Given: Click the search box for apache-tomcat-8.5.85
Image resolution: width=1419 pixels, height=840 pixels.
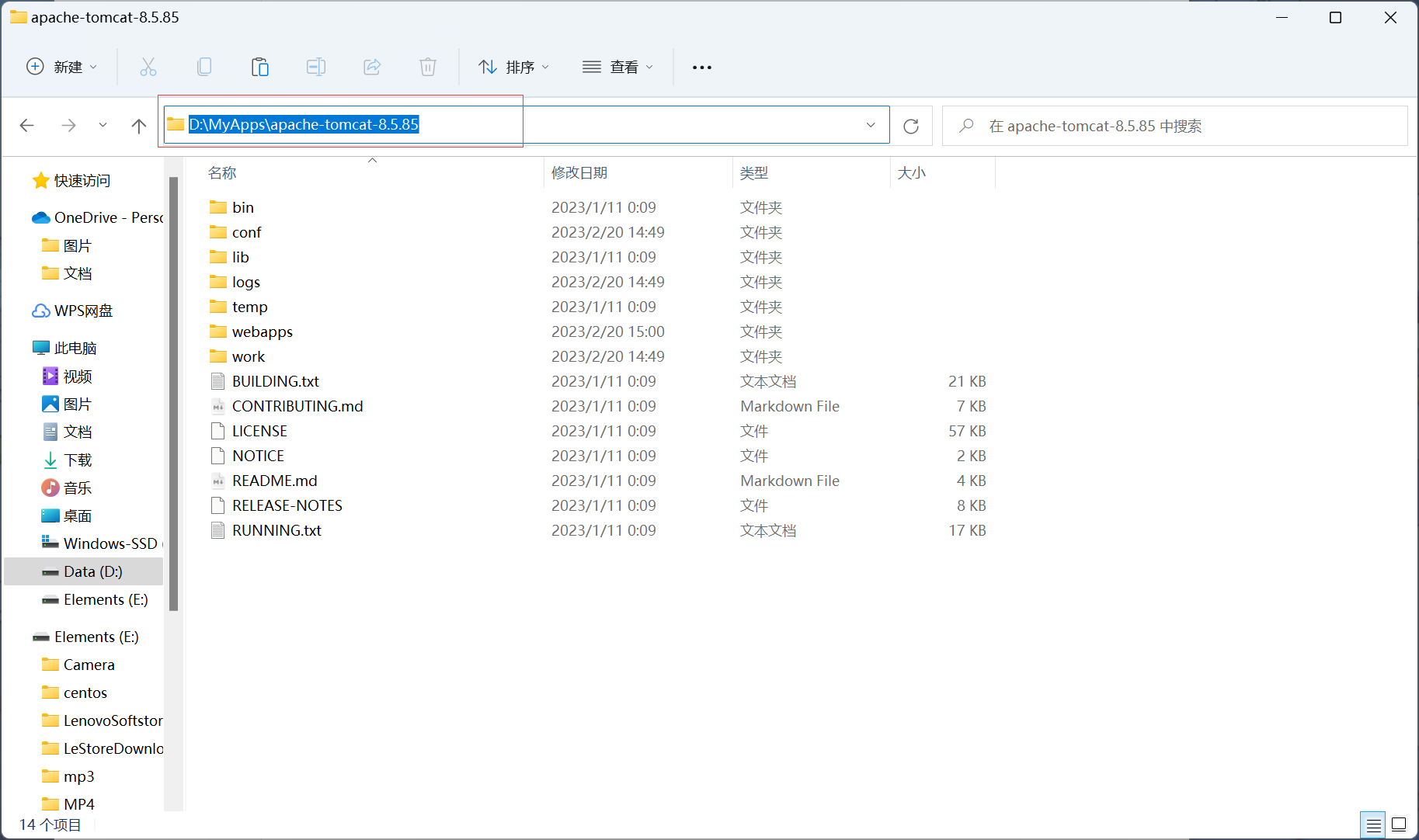Looking at the screenshot, I should (x=1174, y=126).
